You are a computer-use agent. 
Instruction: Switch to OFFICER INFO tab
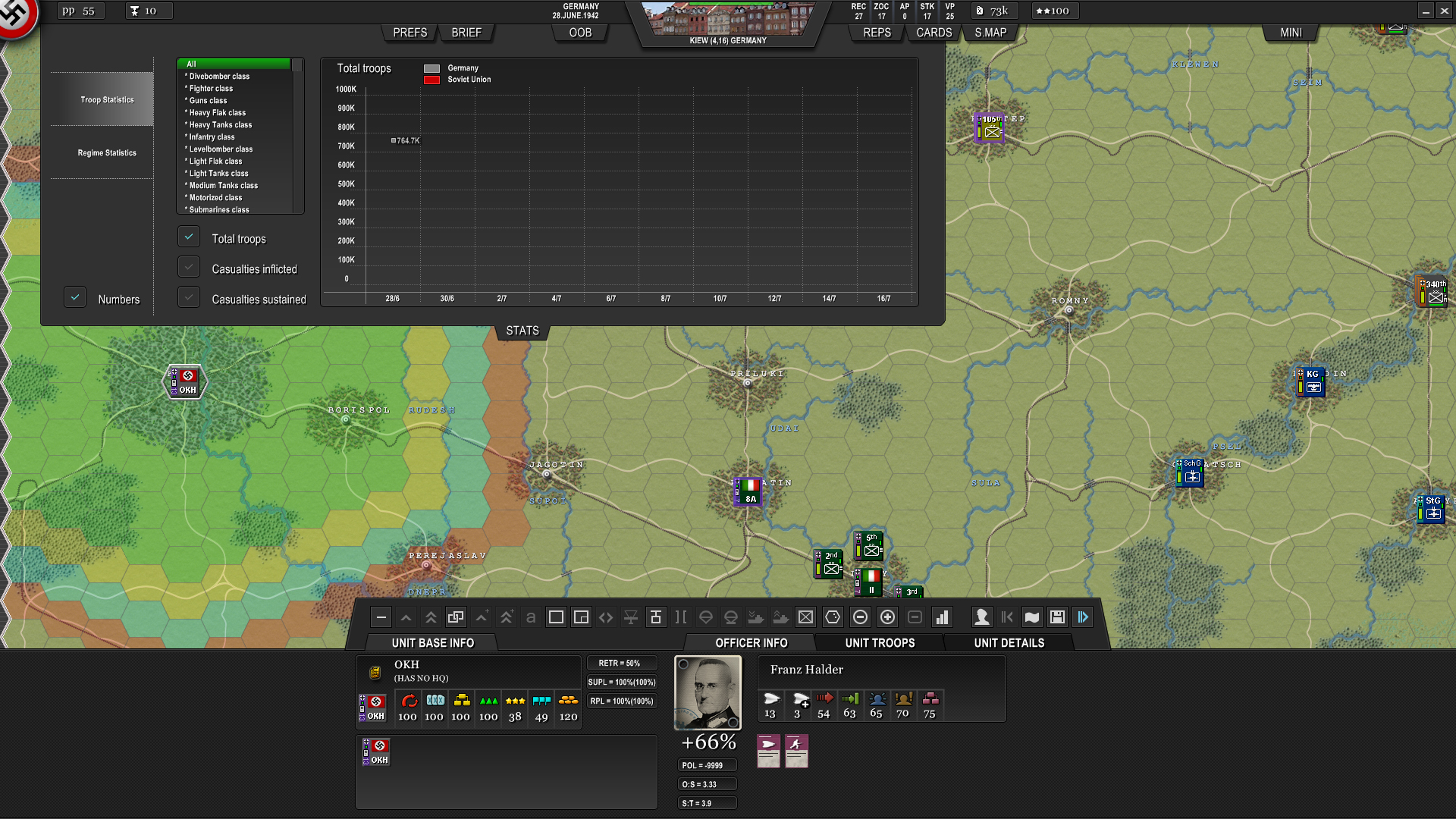(751, 643)
